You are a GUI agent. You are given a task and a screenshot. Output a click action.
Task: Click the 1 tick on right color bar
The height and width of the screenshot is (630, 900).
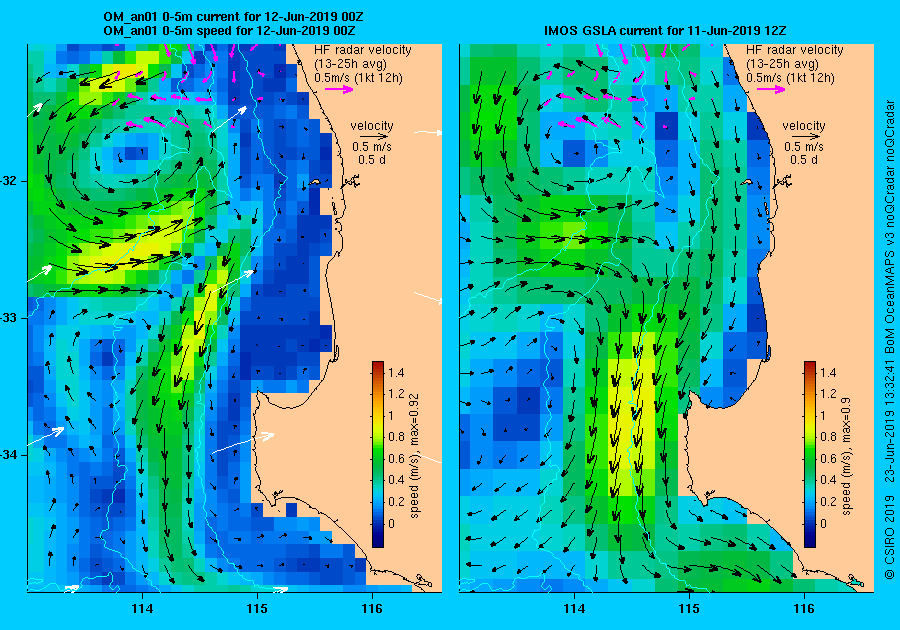[x=823, y=415]
